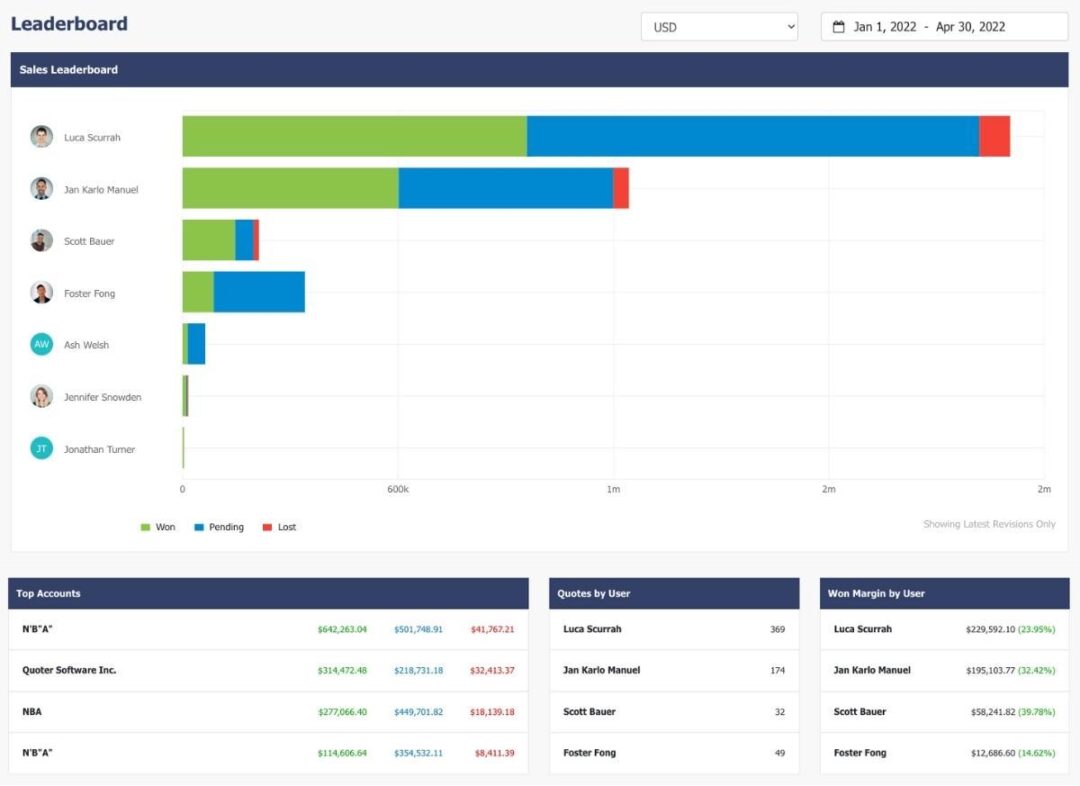Click the red Lost legend swatch
Viewport: 1080px width, 786px height.
[267, 528]
